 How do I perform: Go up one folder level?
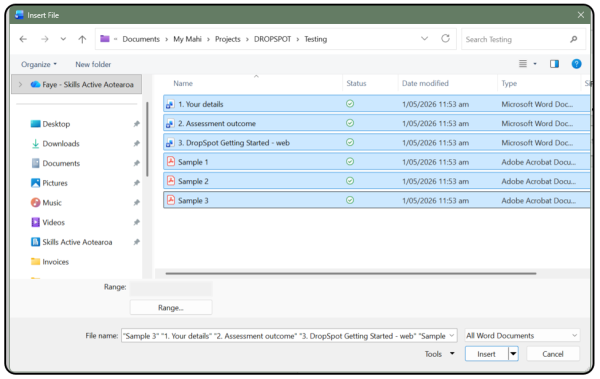[82, 39]
